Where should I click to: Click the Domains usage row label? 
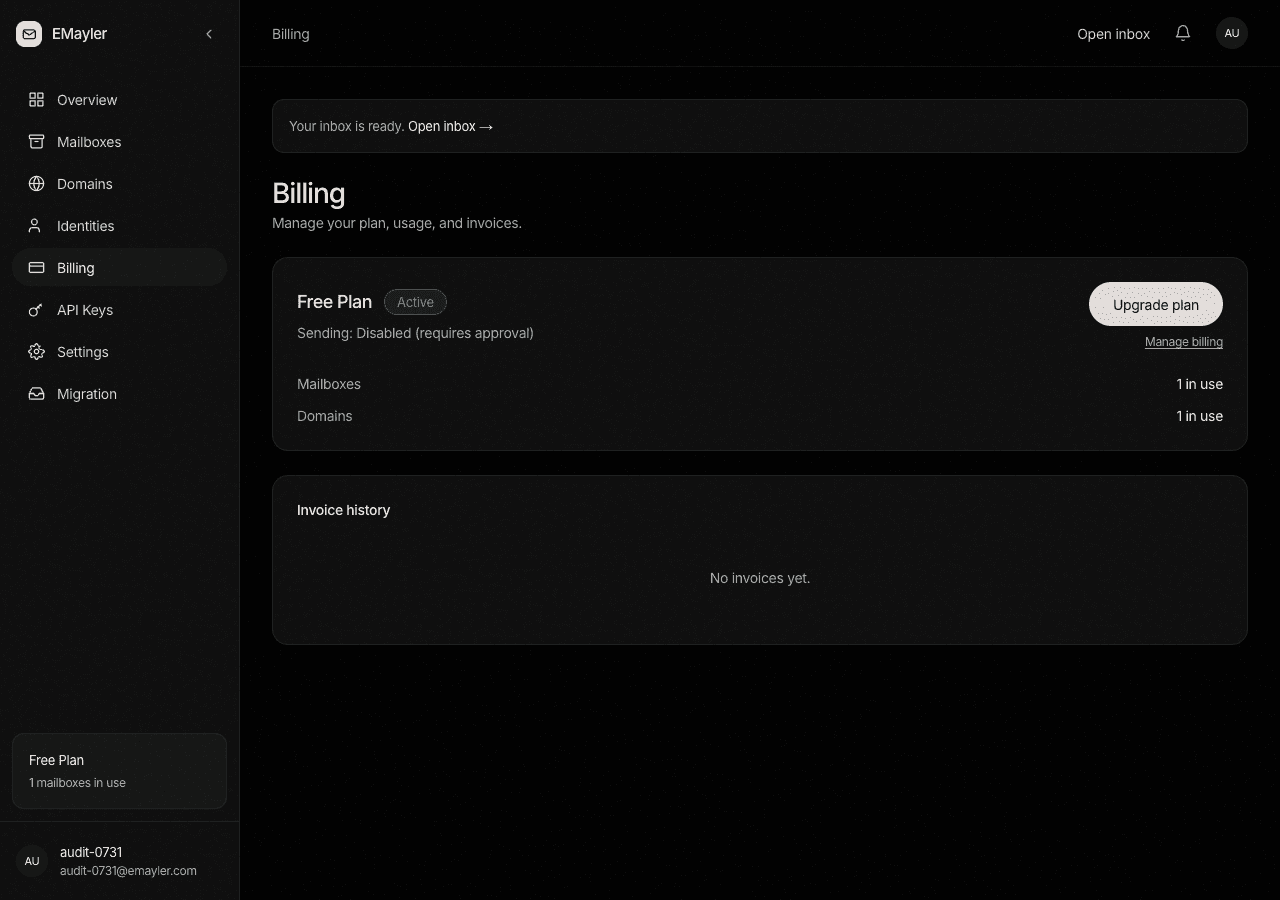(325, 416)
